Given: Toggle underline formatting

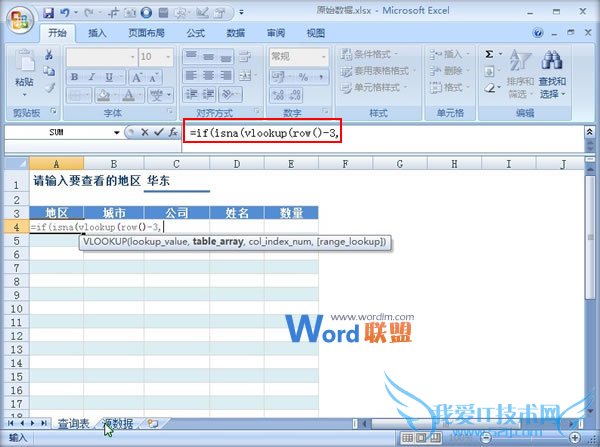Looking at the screenshot, I should click(x=109, y=77).
